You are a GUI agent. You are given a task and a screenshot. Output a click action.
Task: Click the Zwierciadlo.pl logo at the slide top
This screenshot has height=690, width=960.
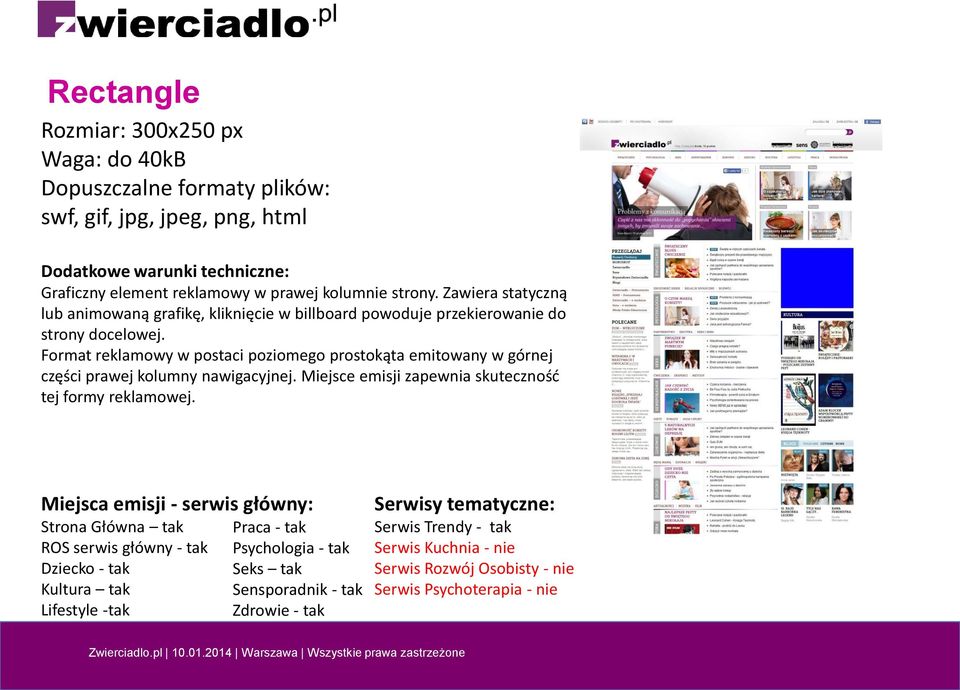[187, 20]
